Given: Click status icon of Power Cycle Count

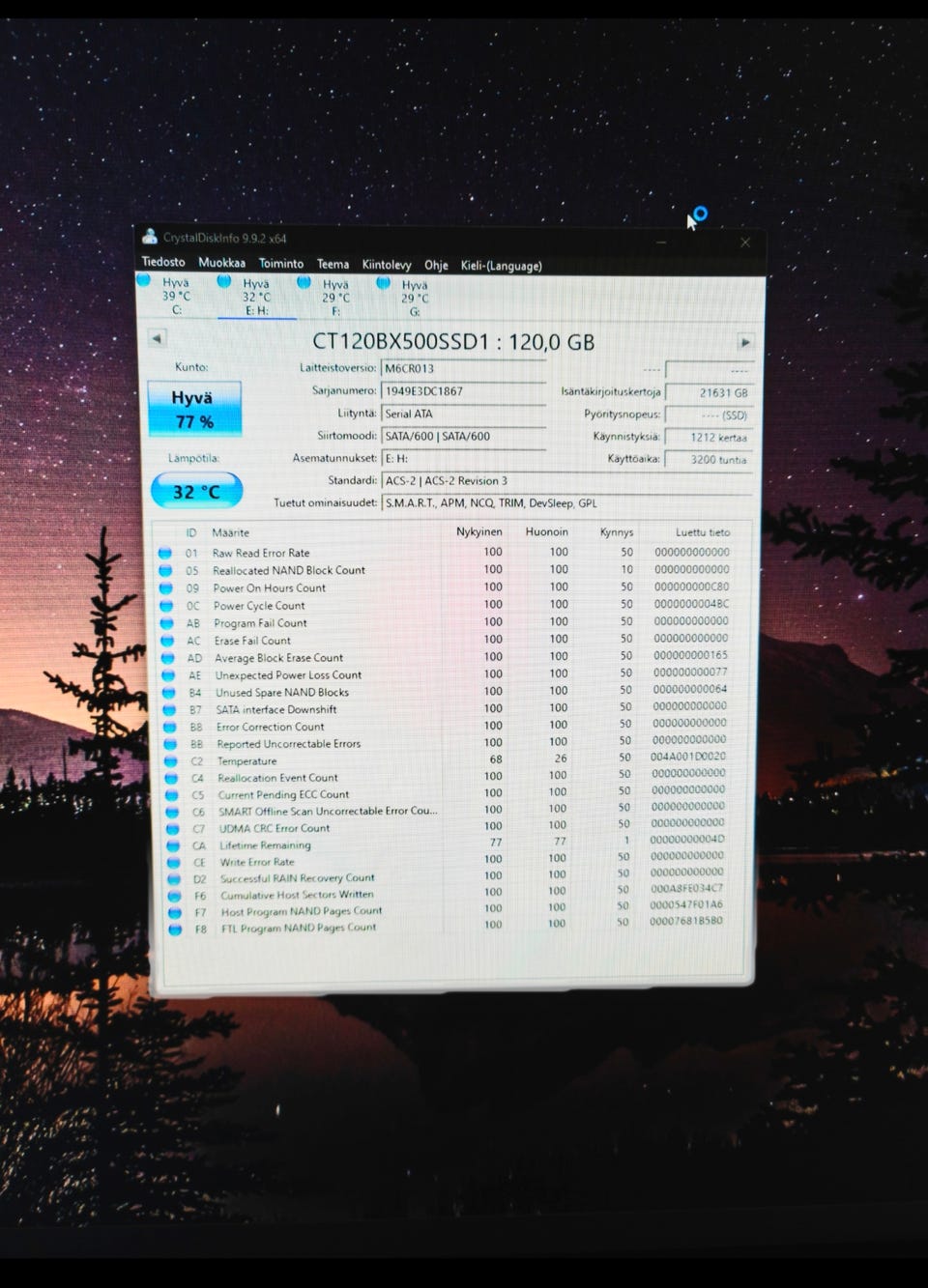Looking at the screenshot, I should pos(166,606).
